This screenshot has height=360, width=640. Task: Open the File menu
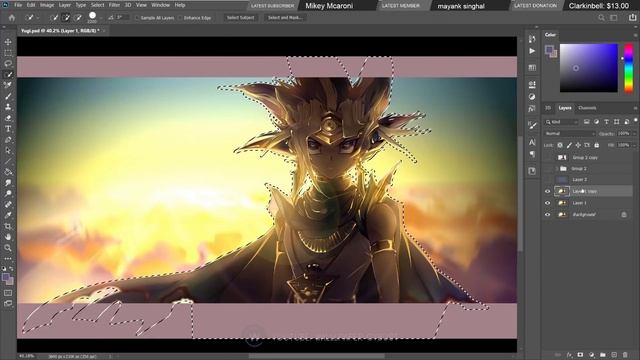pyautogui.click(x=18, y=5)
